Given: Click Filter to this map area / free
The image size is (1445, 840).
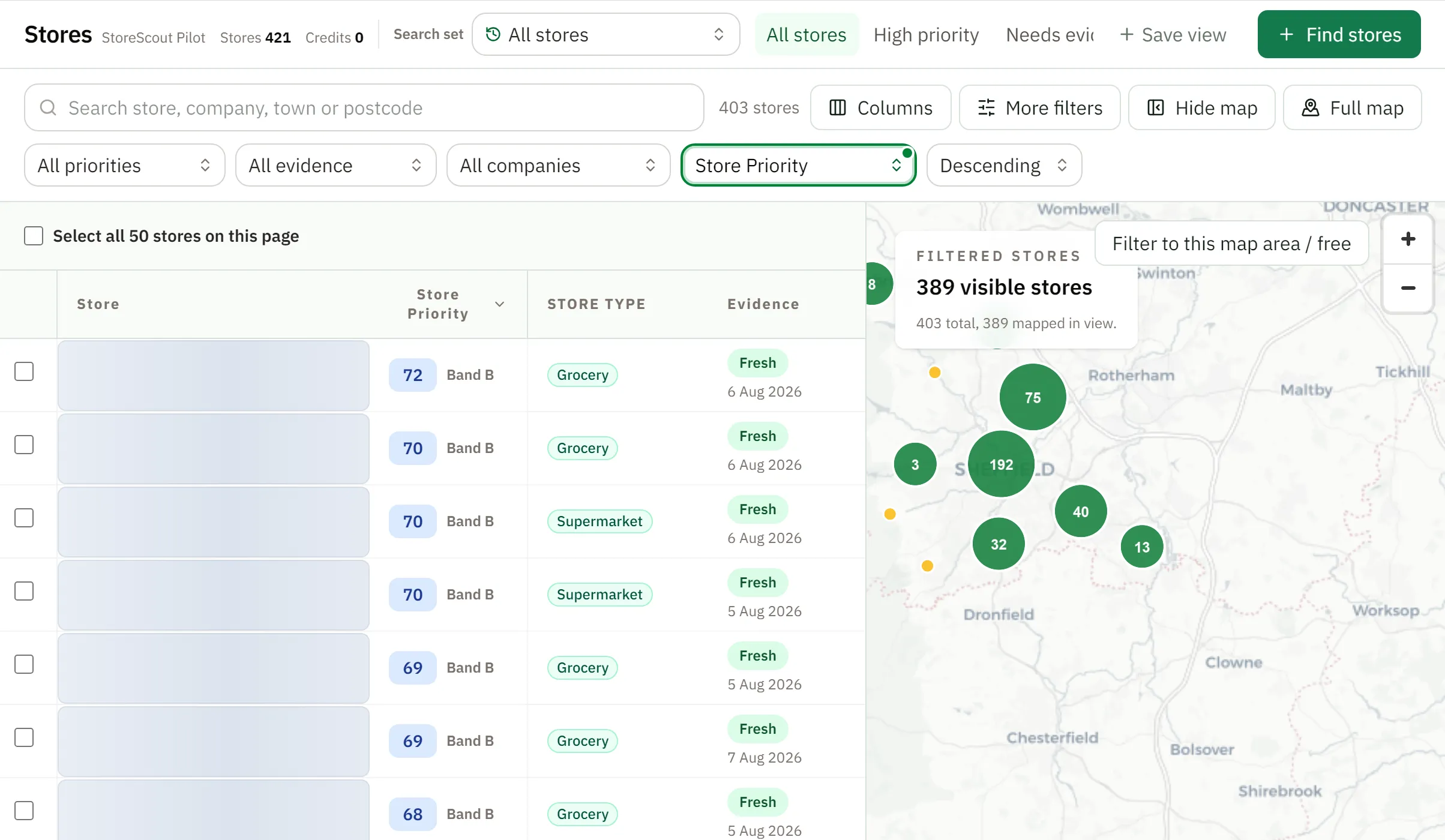Looking at the screenshot, I should (x=1231, y=243).
